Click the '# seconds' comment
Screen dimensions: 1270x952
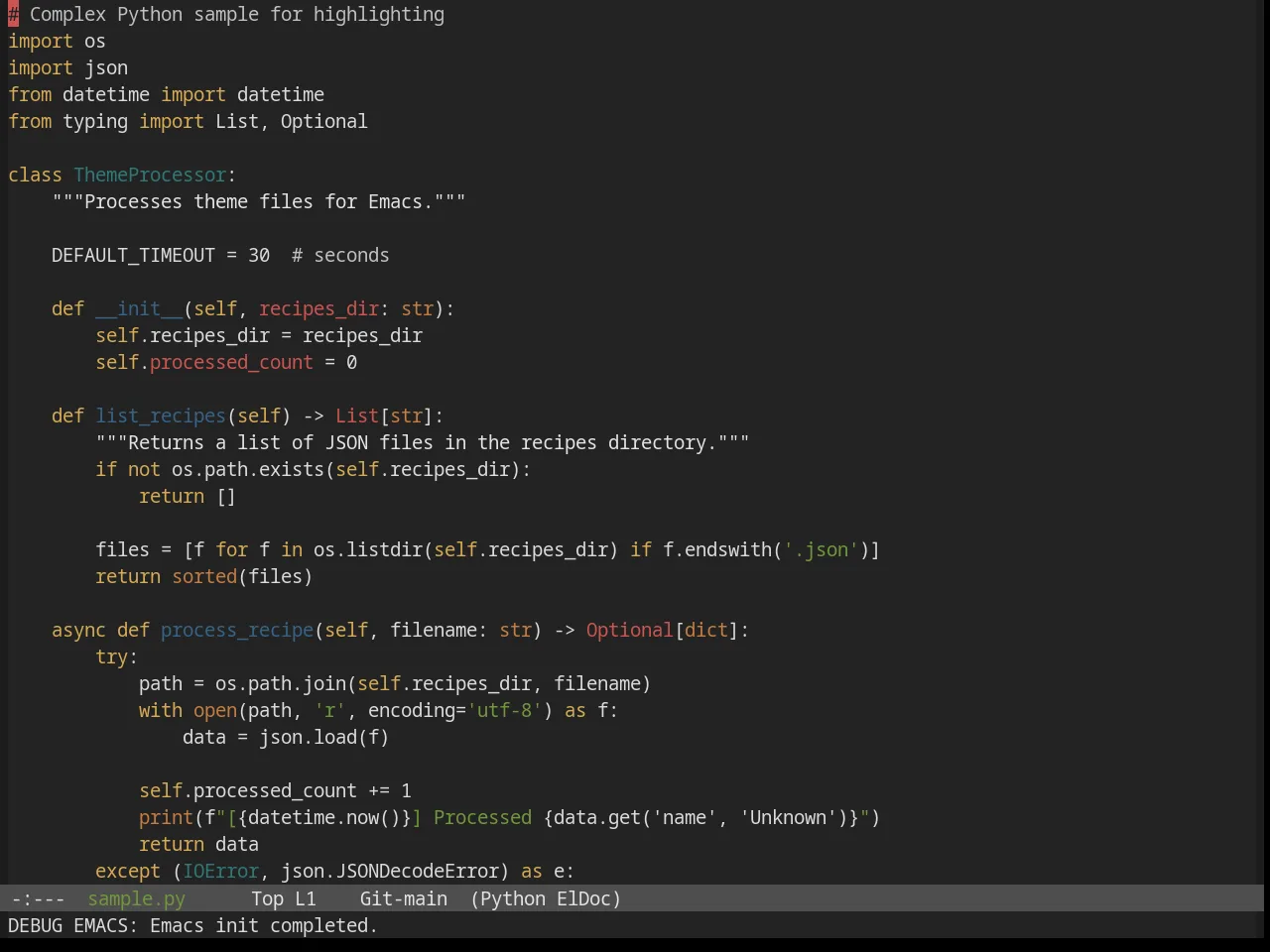tap(340, 255)
